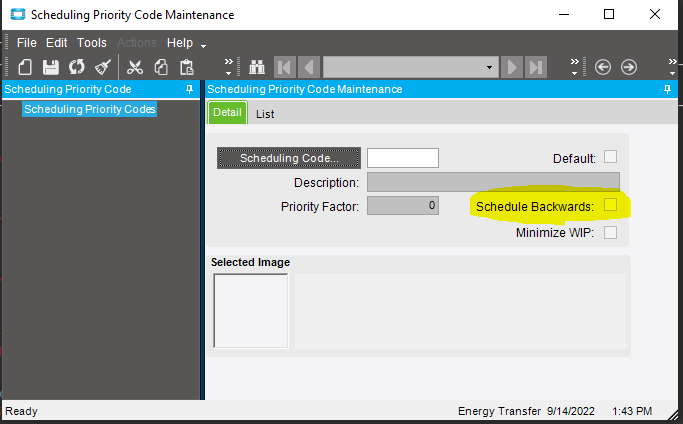Viewport: 683px width, 424px height.
Task: Click the 9/14/2022 date in status bar
Action: pyautogui.click(x=571, y=411)
